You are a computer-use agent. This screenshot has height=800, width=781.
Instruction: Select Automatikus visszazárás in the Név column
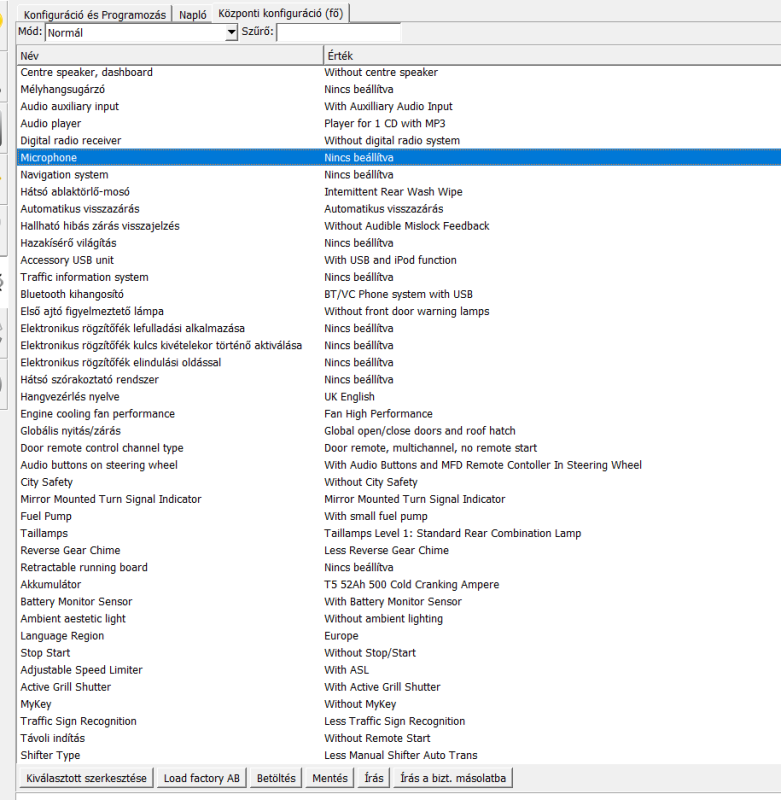click(80, 209)
